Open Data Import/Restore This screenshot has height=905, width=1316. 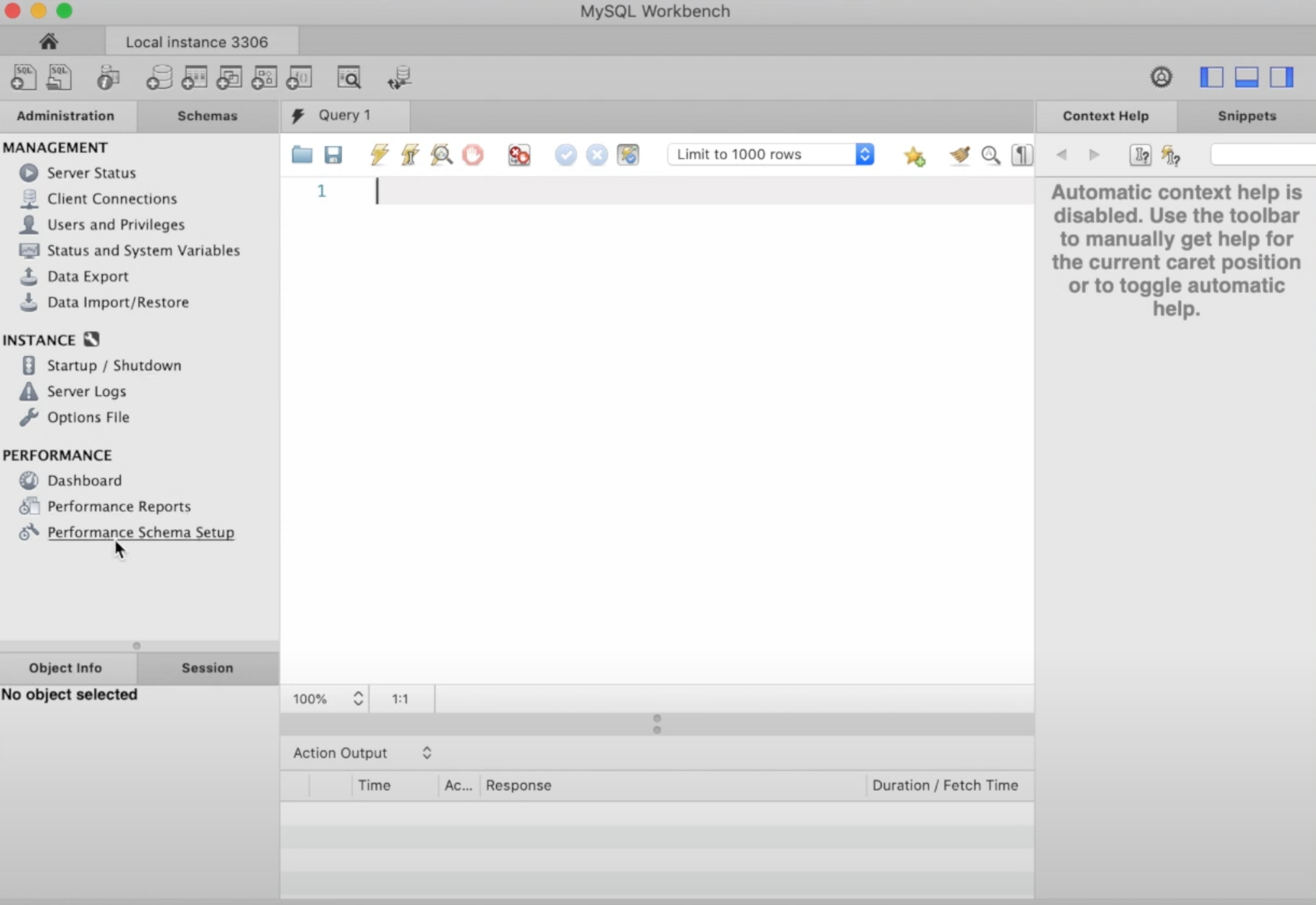[118, 302]
